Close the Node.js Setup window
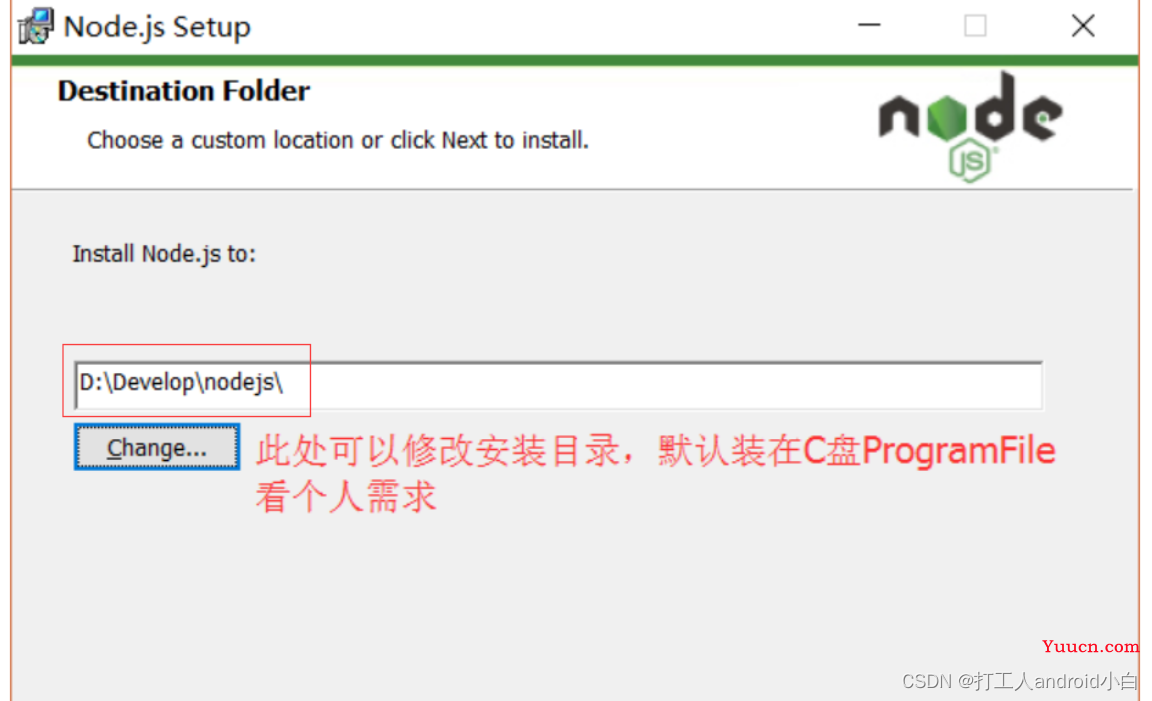Image resolution: width=1152 pixels, height=701 pixels. [x=1083, y=26]
